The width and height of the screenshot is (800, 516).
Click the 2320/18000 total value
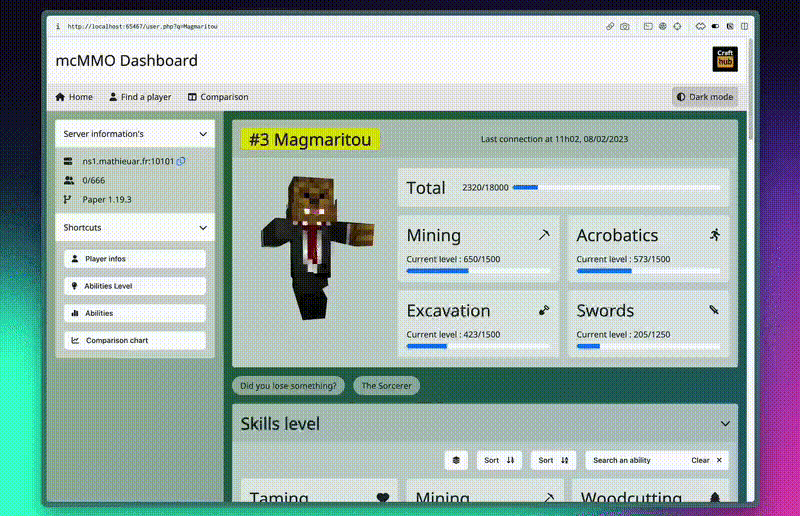[485, 187]
